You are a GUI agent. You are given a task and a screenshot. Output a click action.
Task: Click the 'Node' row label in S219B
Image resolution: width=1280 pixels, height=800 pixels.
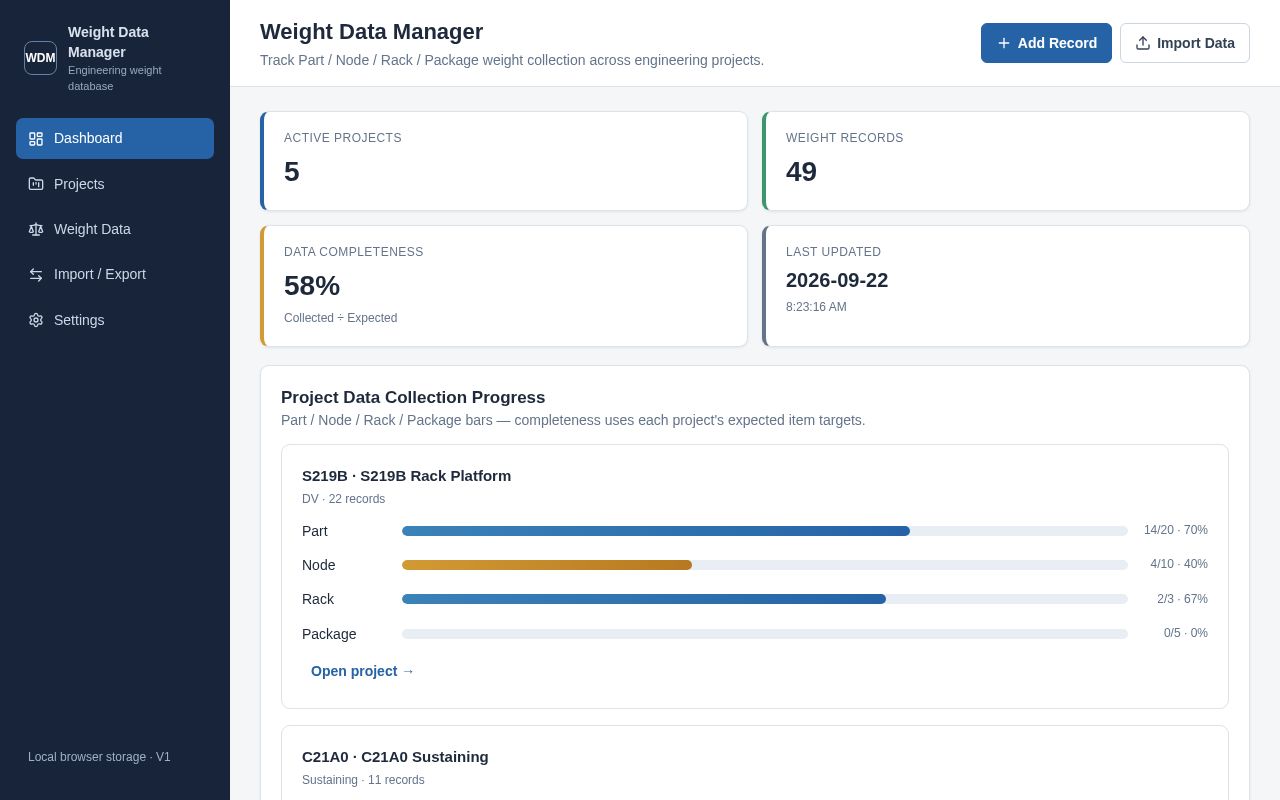pyautogui.click(x=319, y=565)
